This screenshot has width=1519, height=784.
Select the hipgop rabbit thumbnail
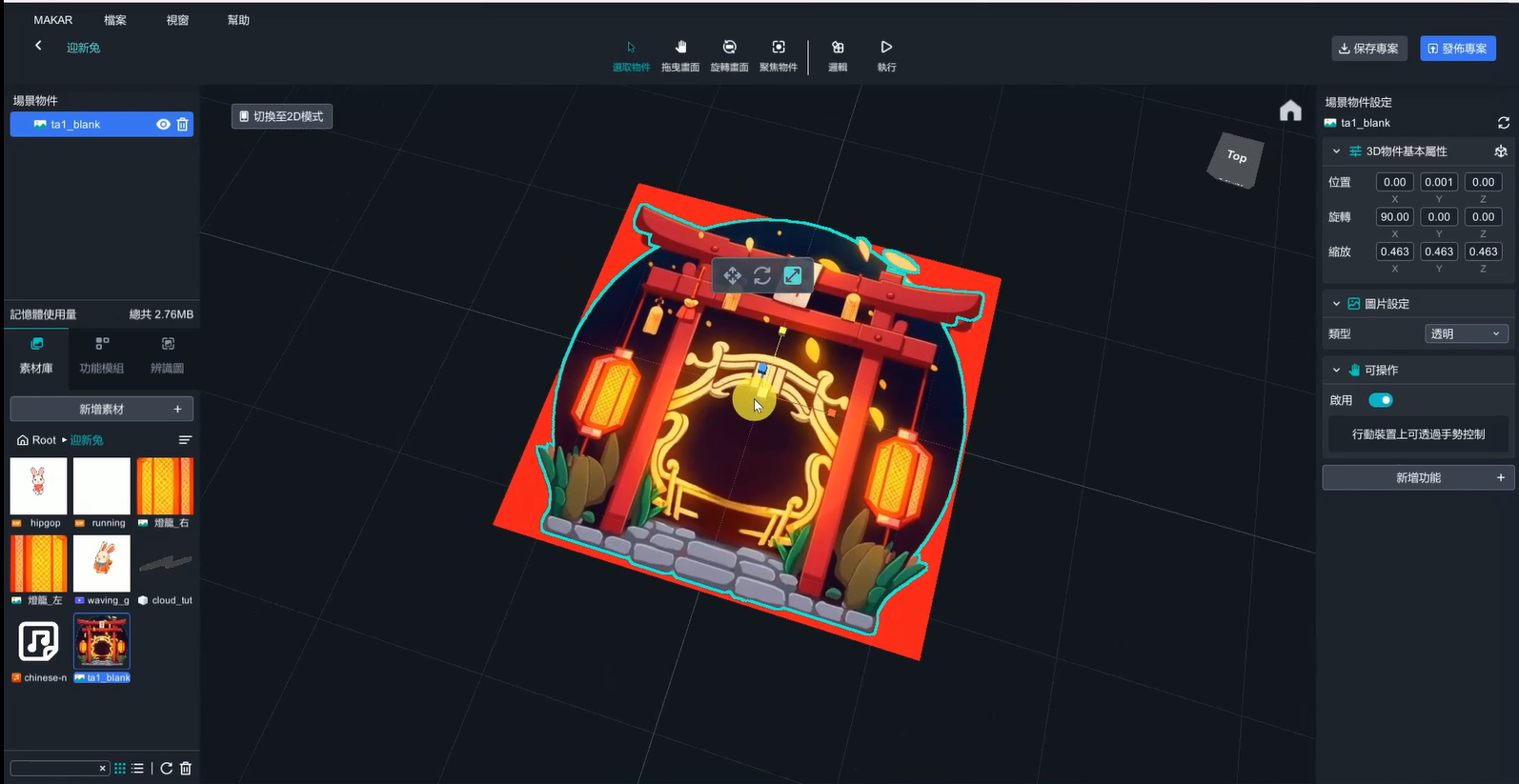38,486
